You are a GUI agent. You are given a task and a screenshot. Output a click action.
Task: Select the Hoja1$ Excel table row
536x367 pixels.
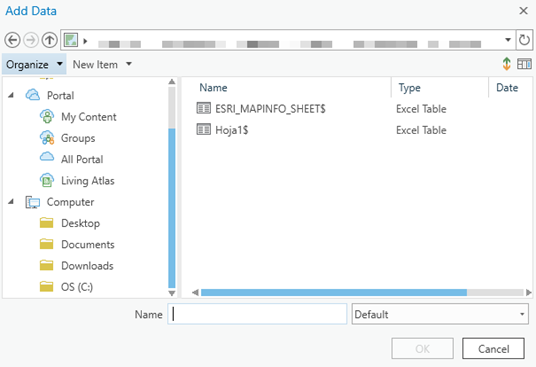coord(357,130)
